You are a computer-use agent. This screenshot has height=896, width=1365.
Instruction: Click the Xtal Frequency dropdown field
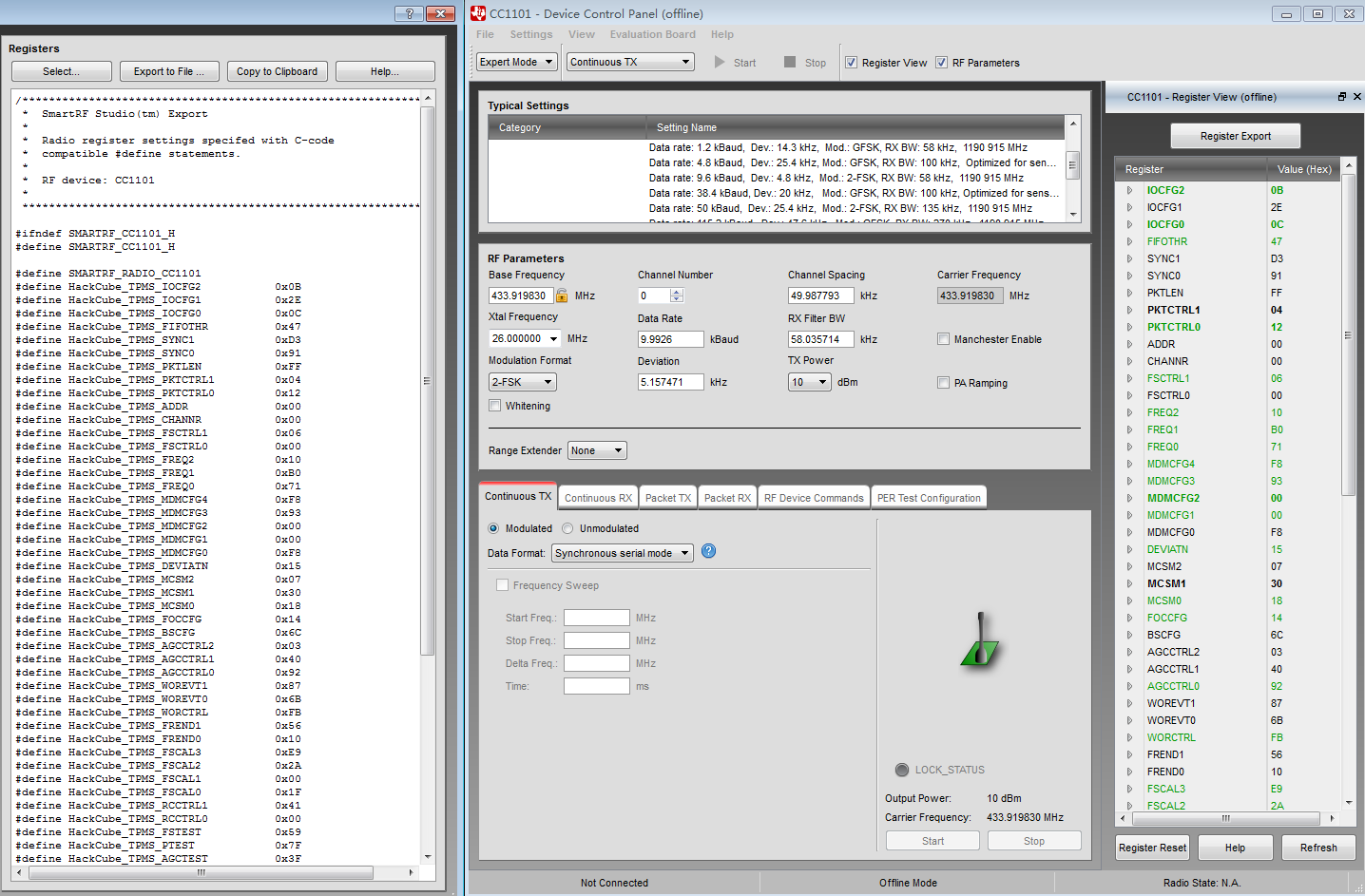coord(525,338)
